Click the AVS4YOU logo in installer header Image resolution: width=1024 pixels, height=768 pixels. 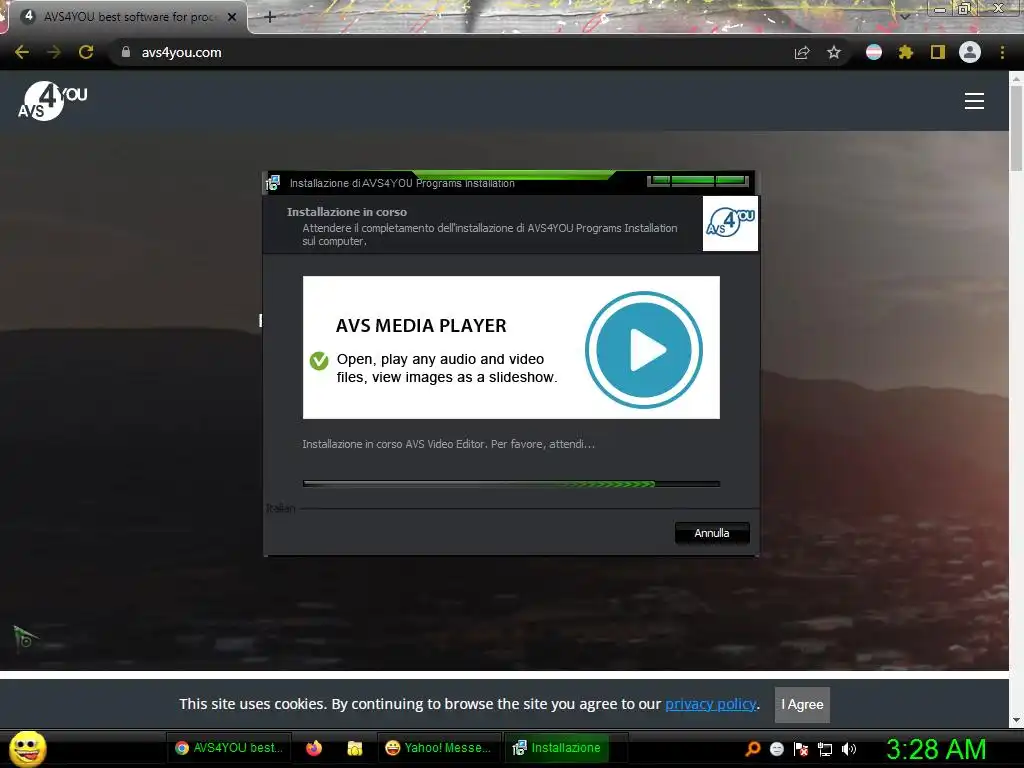click(730, 223)
